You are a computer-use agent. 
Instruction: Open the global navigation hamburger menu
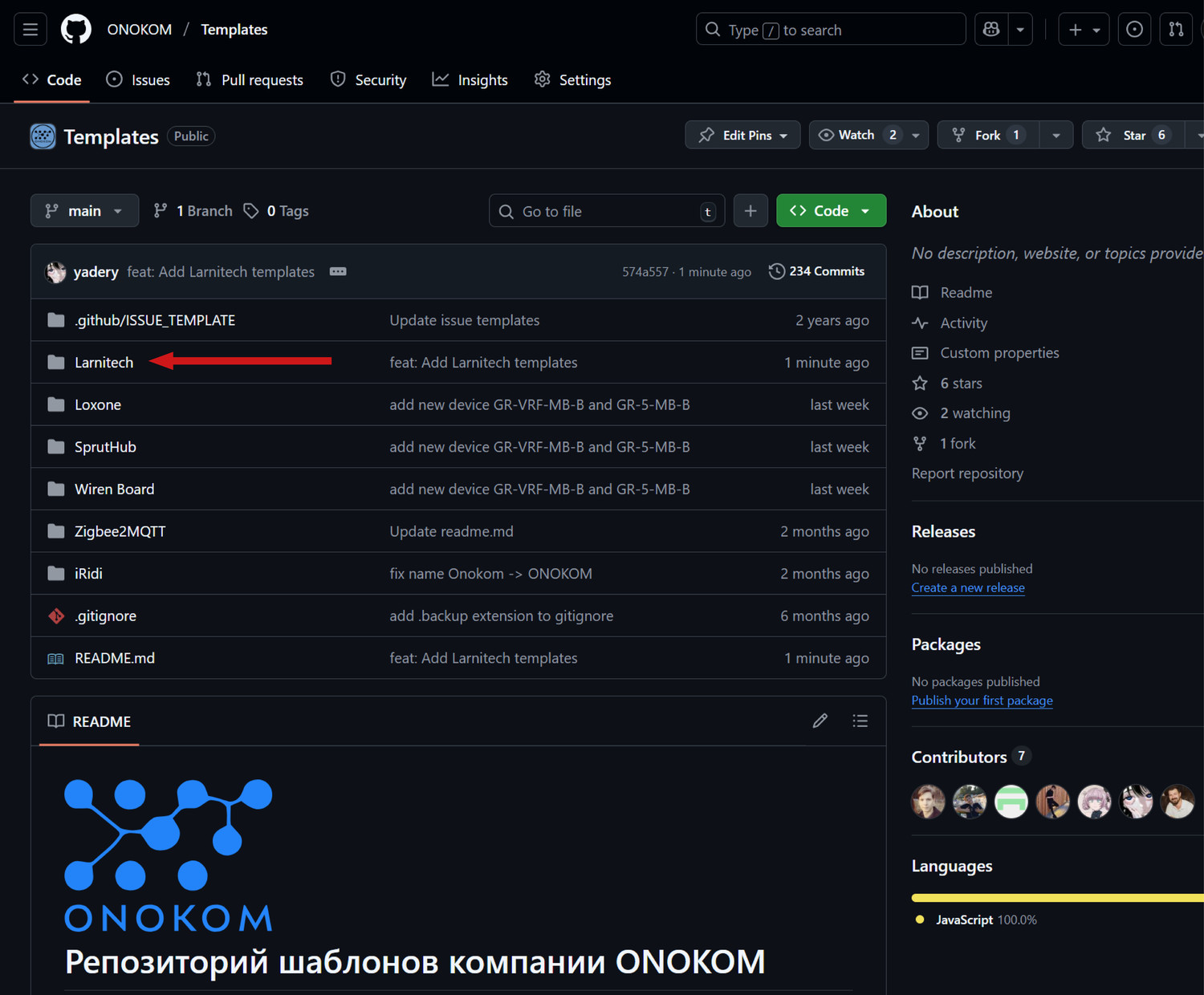coord(30,29)
